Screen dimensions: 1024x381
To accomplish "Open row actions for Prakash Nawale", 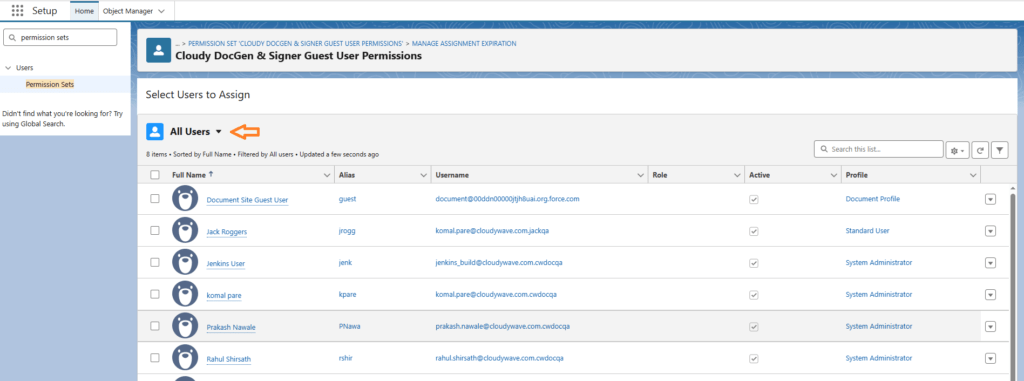I will (x=990, y=326).
